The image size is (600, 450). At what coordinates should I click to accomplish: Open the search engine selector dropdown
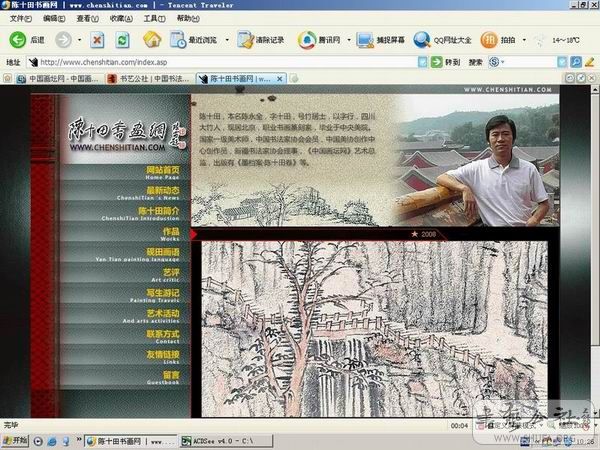[496, 62]
